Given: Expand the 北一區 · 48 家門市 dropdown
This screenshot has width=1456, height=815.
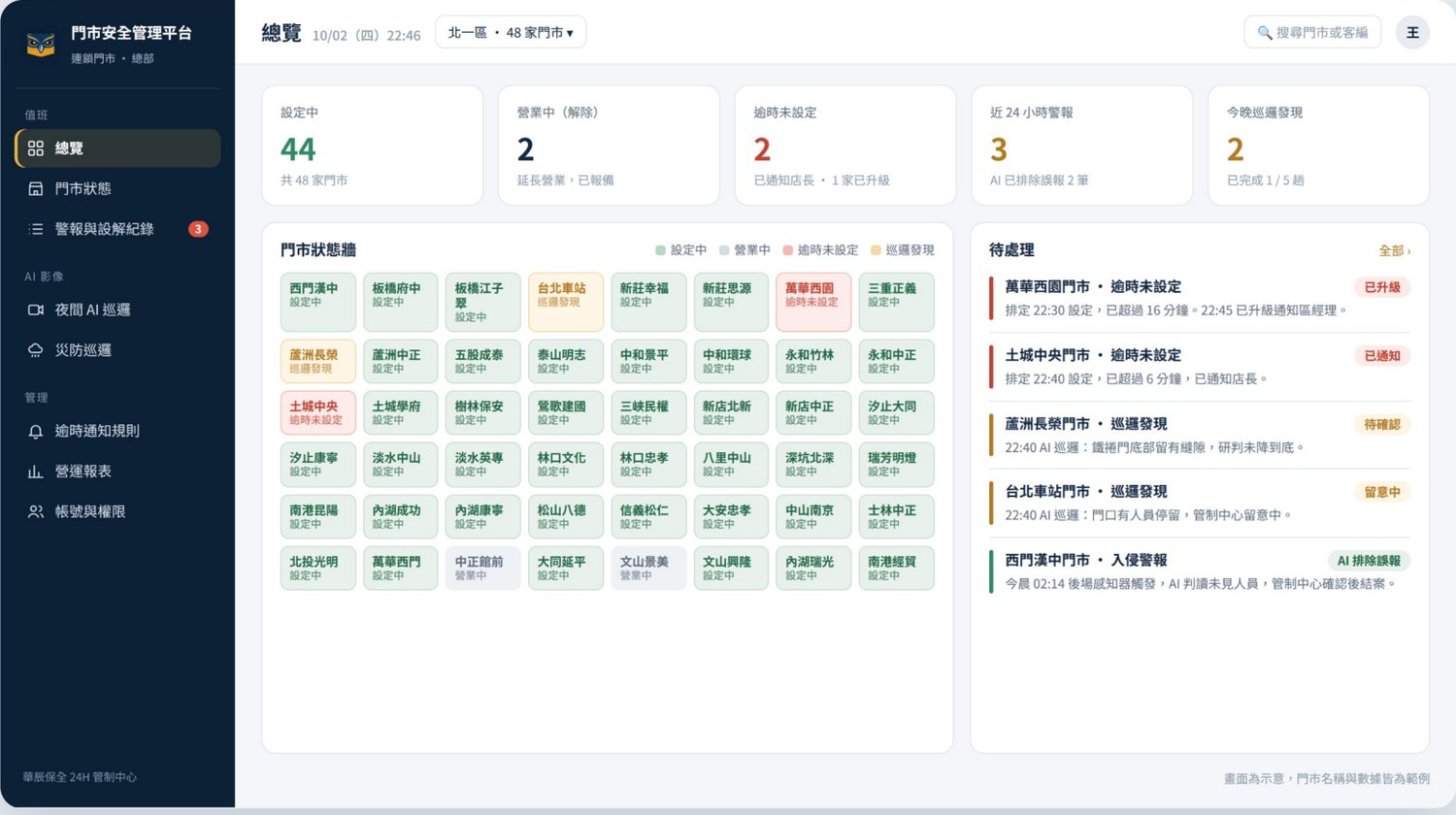Looking at the screenshot, I should [511, 32].
